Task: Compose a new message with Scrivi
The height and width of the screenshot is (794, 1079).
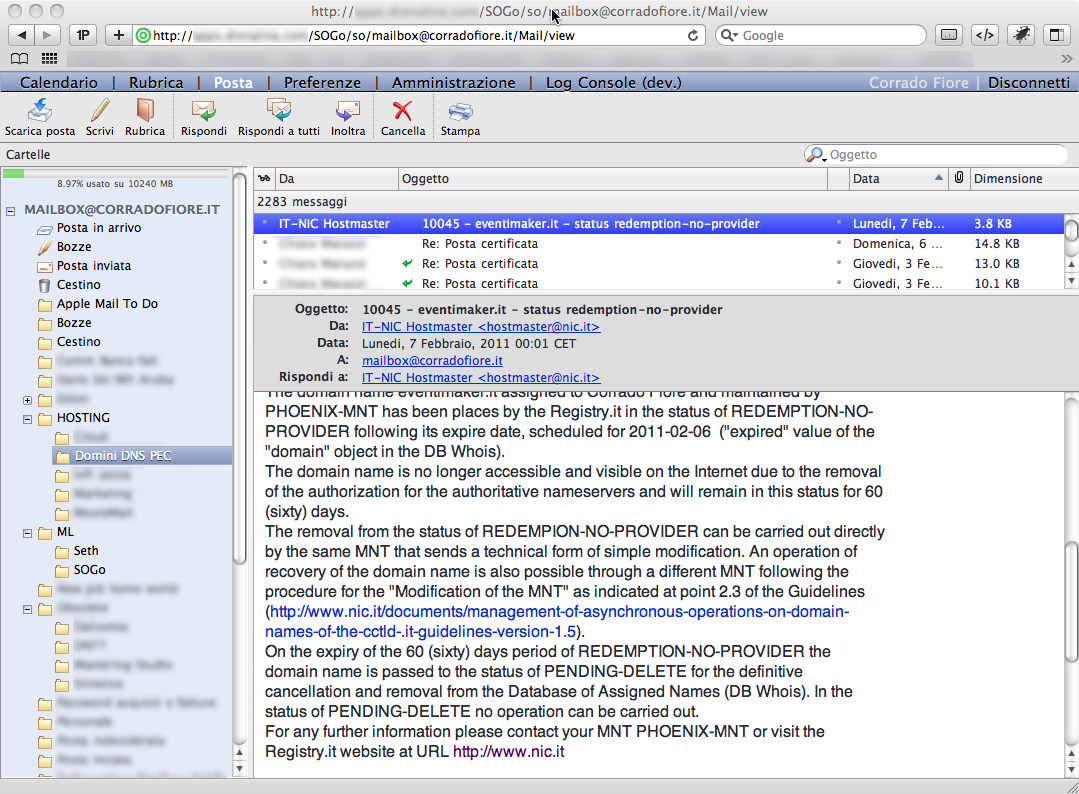Action: point(99,110)
